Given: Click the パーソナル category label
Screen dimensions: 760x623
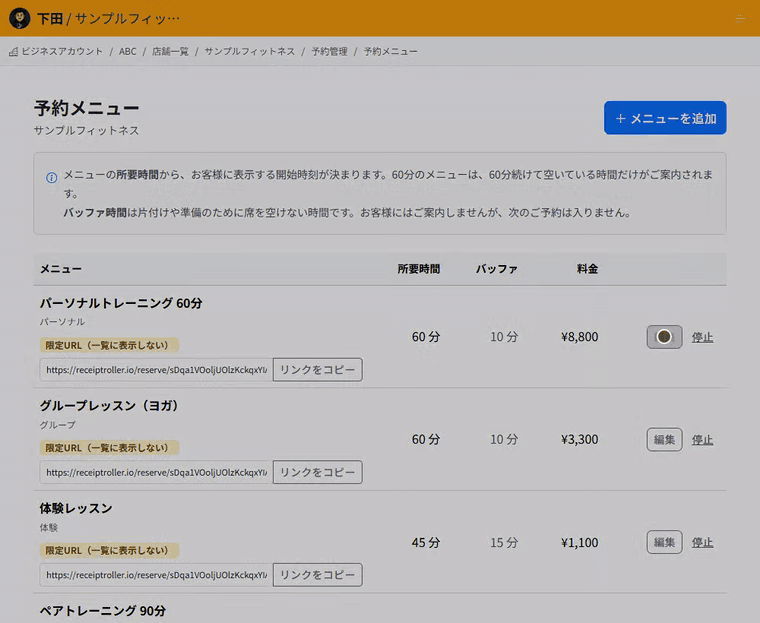Looking at the screenshot, I should coord(62,322).
